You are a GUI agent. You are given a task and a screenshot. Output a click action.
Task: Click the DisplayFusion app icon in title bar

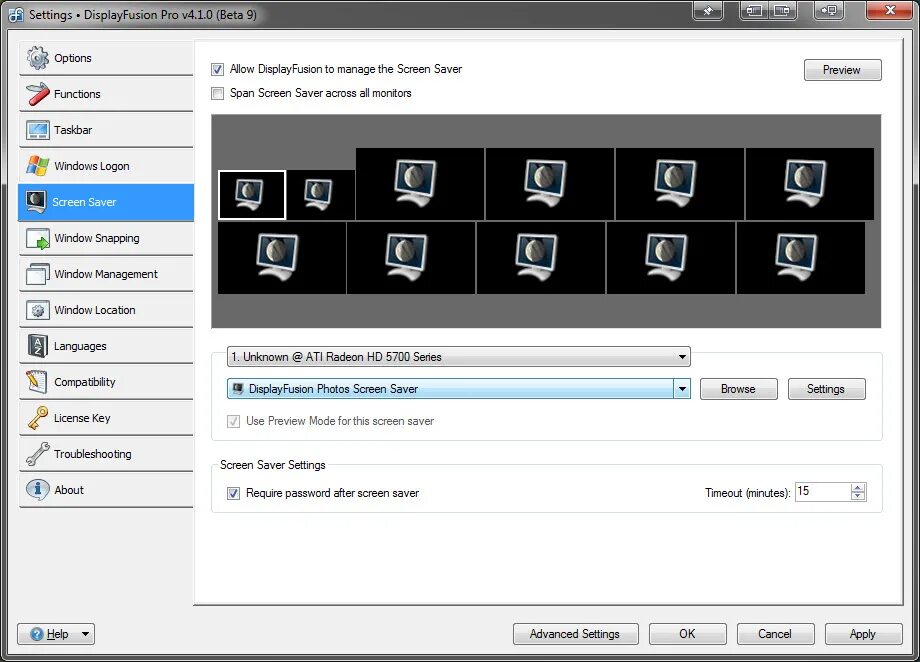16,14
